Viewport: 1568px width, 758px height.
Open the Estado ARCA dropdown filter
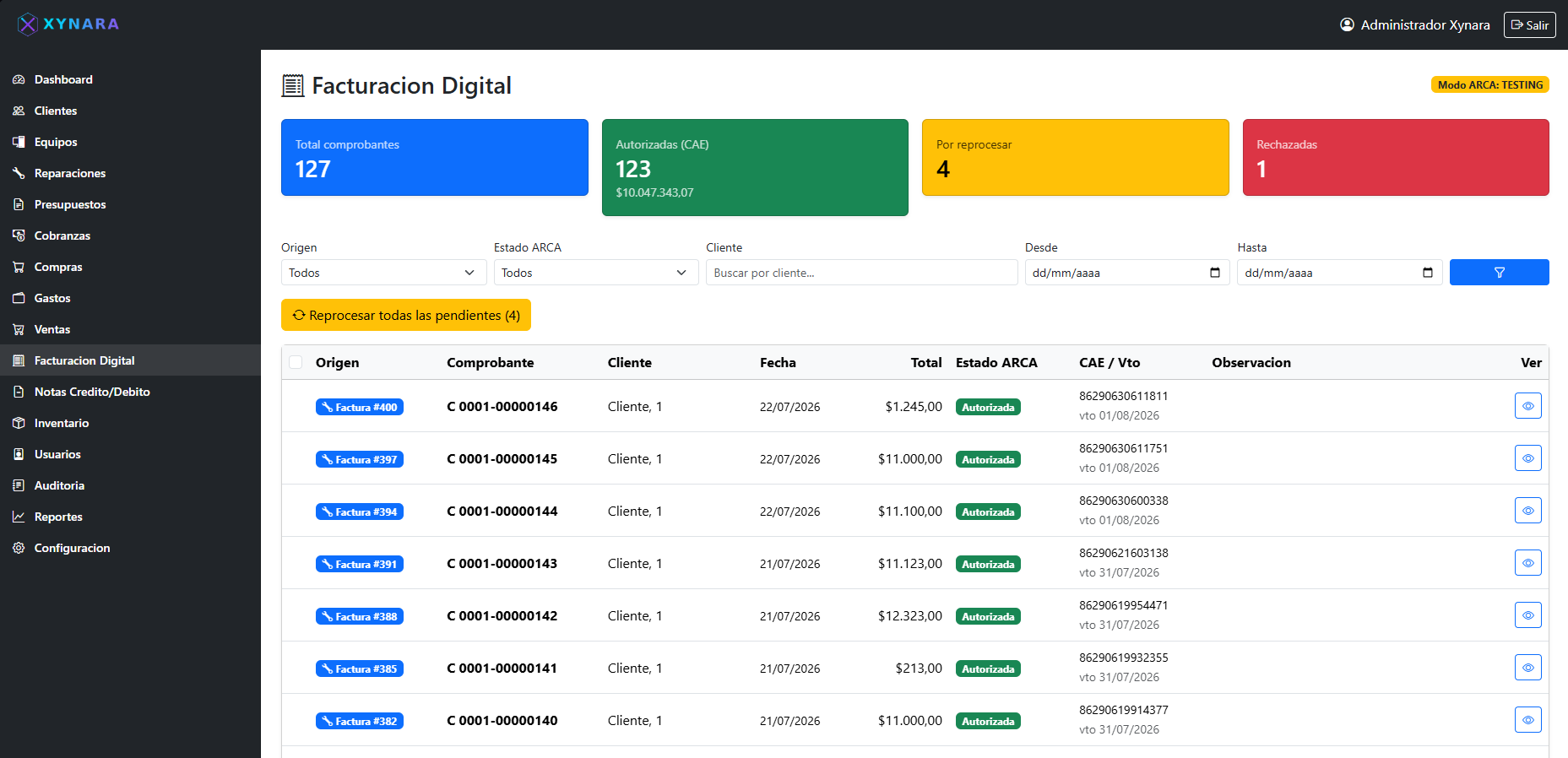pyautogui.click(x=596, y=273)
